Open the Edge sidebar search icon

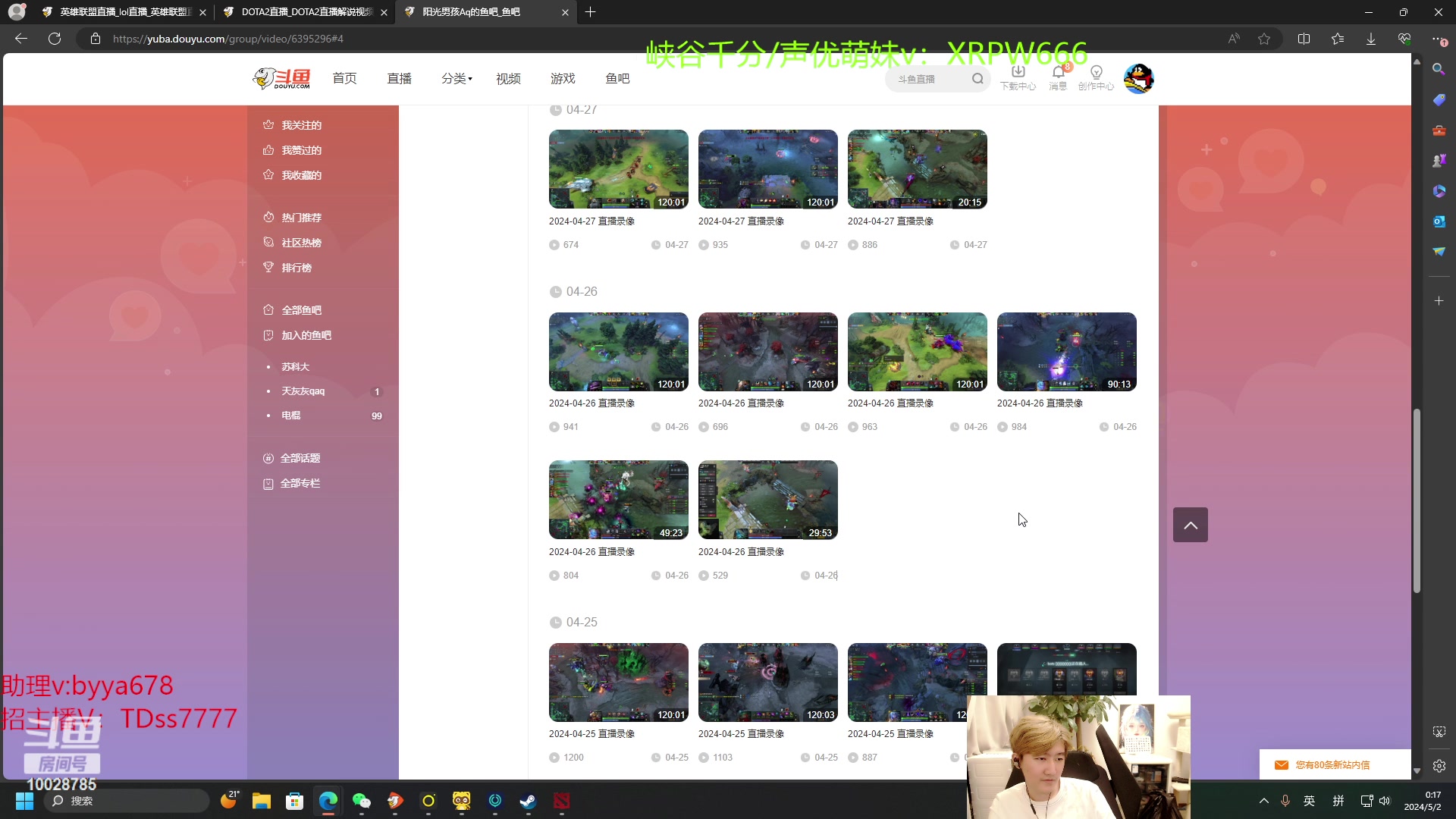[1439, 69]
